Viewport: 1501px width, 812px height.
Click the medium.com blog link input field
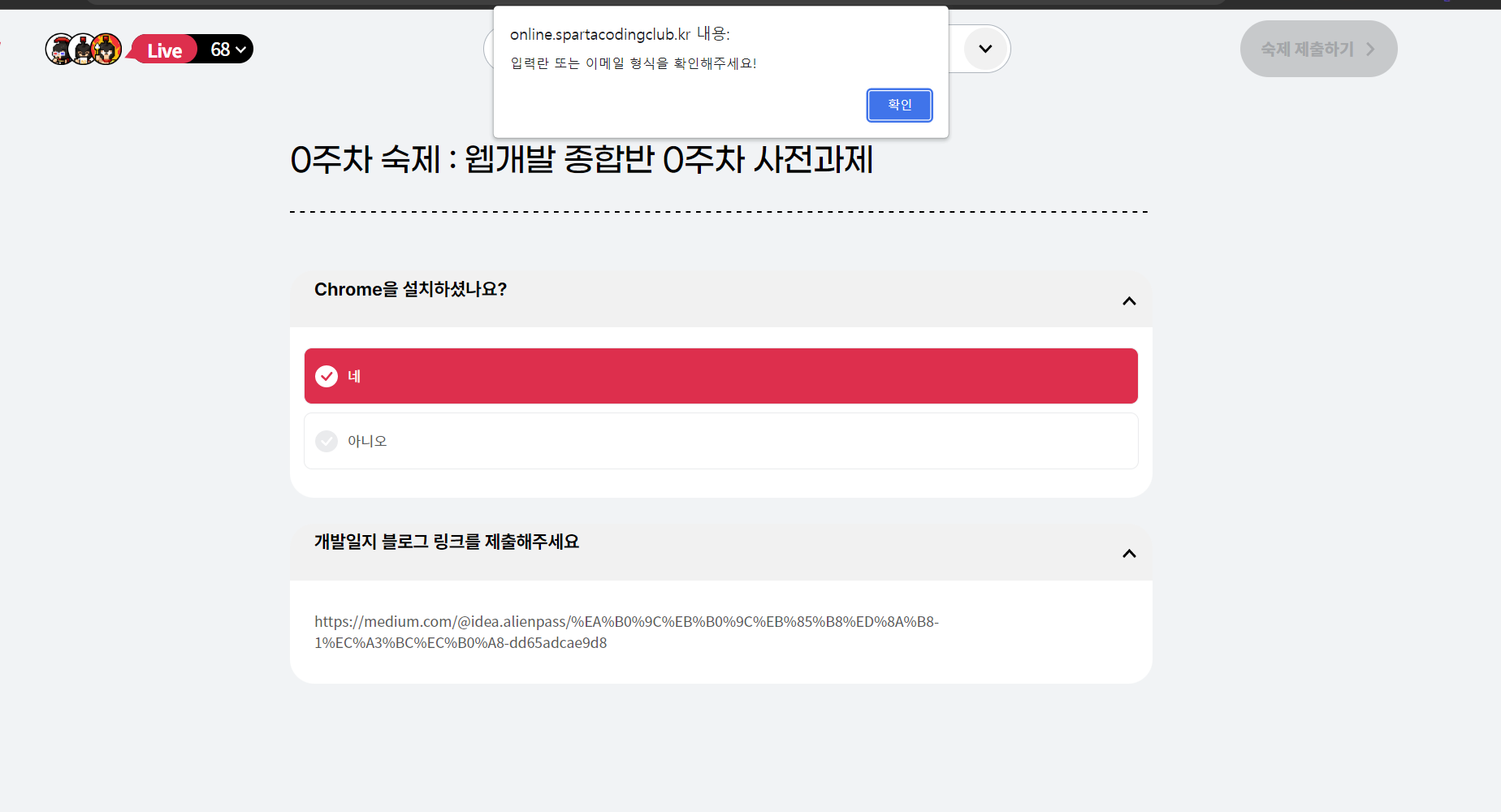pyautogui.click(x=721, y=632)
